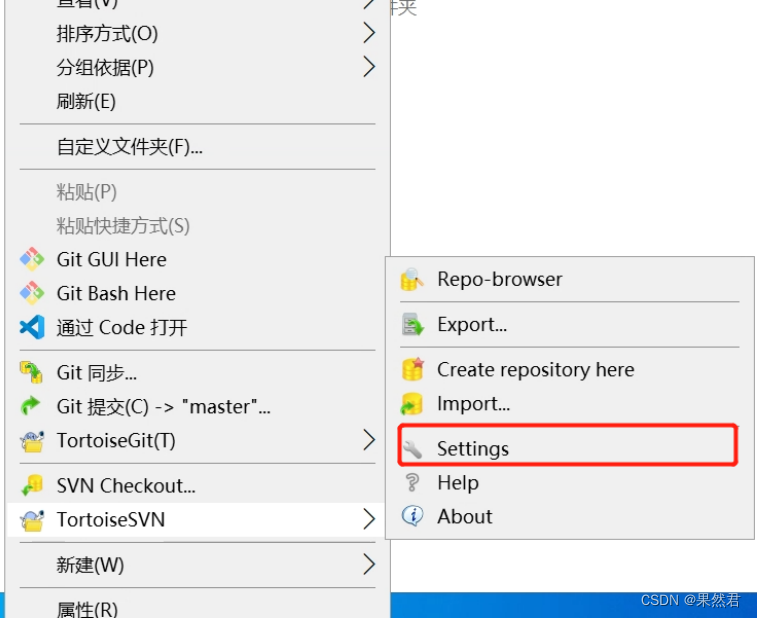Screen dimensions: 757x618
Task: Select Git Bash Here text
Action: pyautogui.click(x=116, y=294)
